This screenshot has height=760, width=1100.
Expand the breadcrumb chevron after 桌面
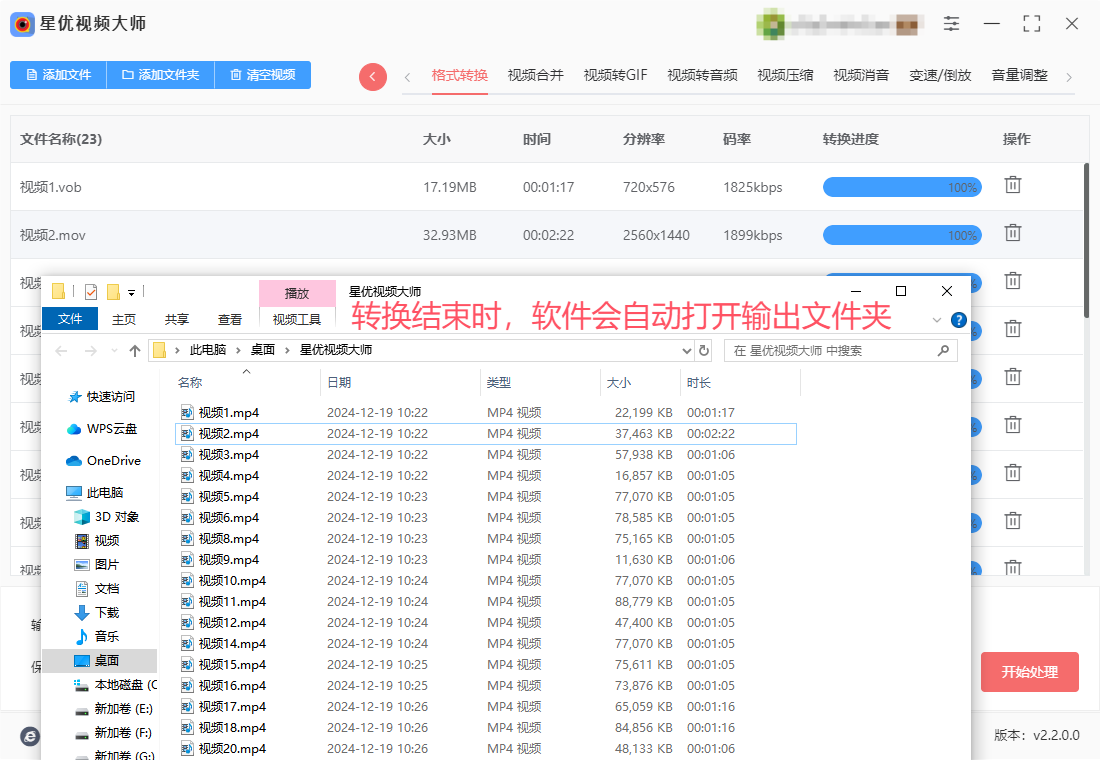pyautogui.click(x=287, y=350)
